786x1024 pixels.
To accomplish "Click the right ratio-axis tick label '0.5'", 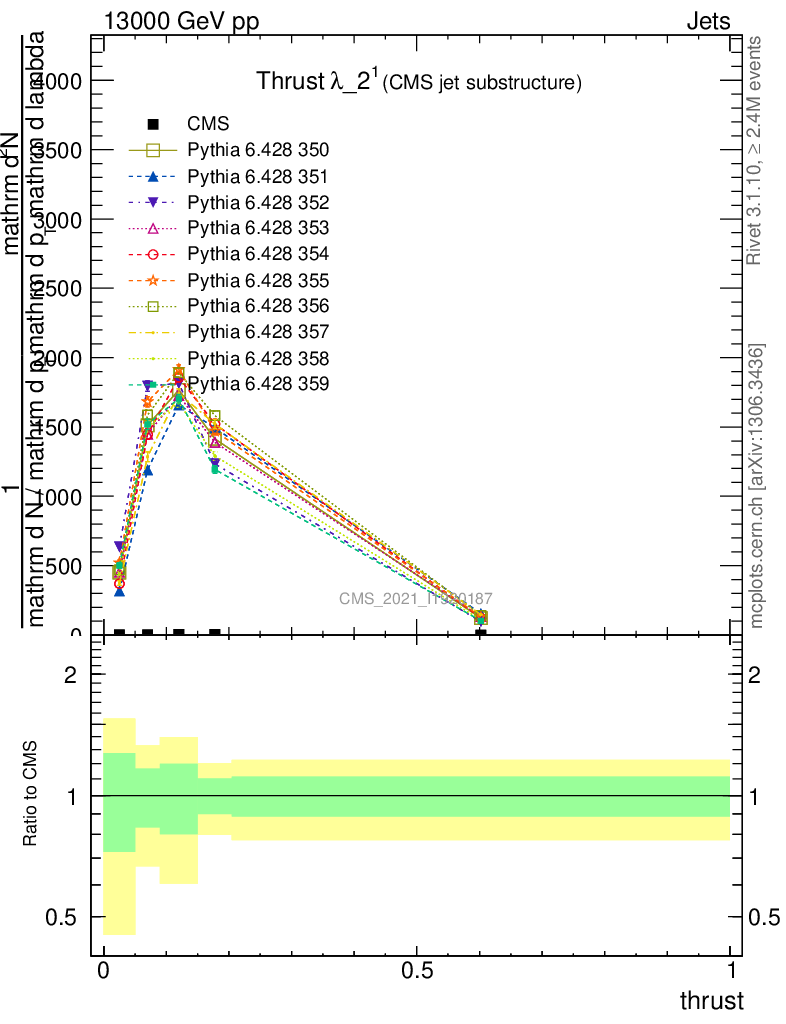I will [x=764, y=918].
